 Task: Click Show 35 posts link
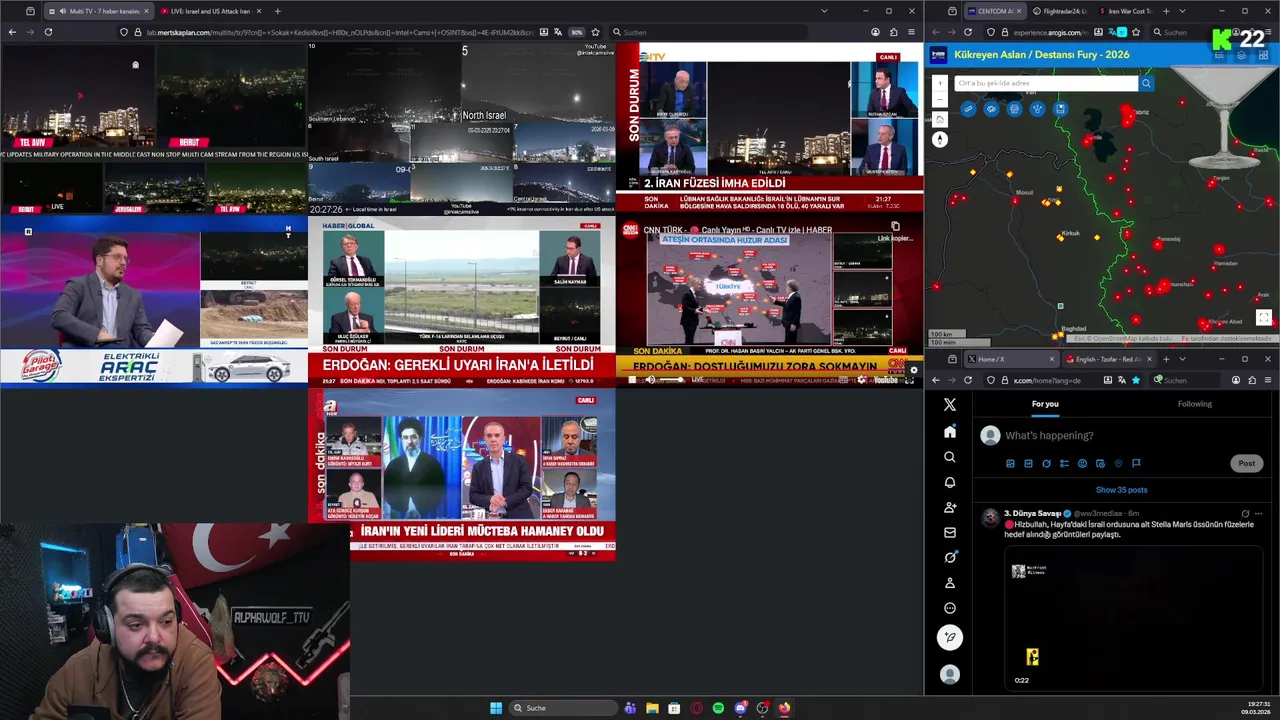[1121, 490]
